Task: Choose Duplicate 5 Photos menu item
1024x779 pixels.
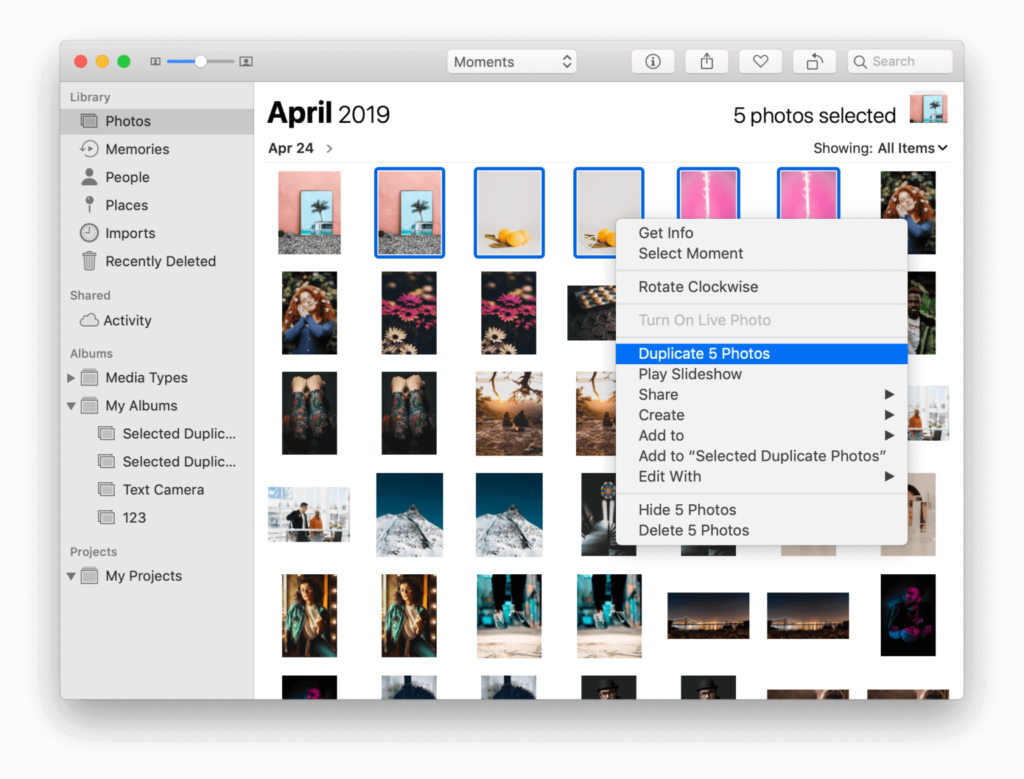Action: pyautogui.click(x=704, y=353)
